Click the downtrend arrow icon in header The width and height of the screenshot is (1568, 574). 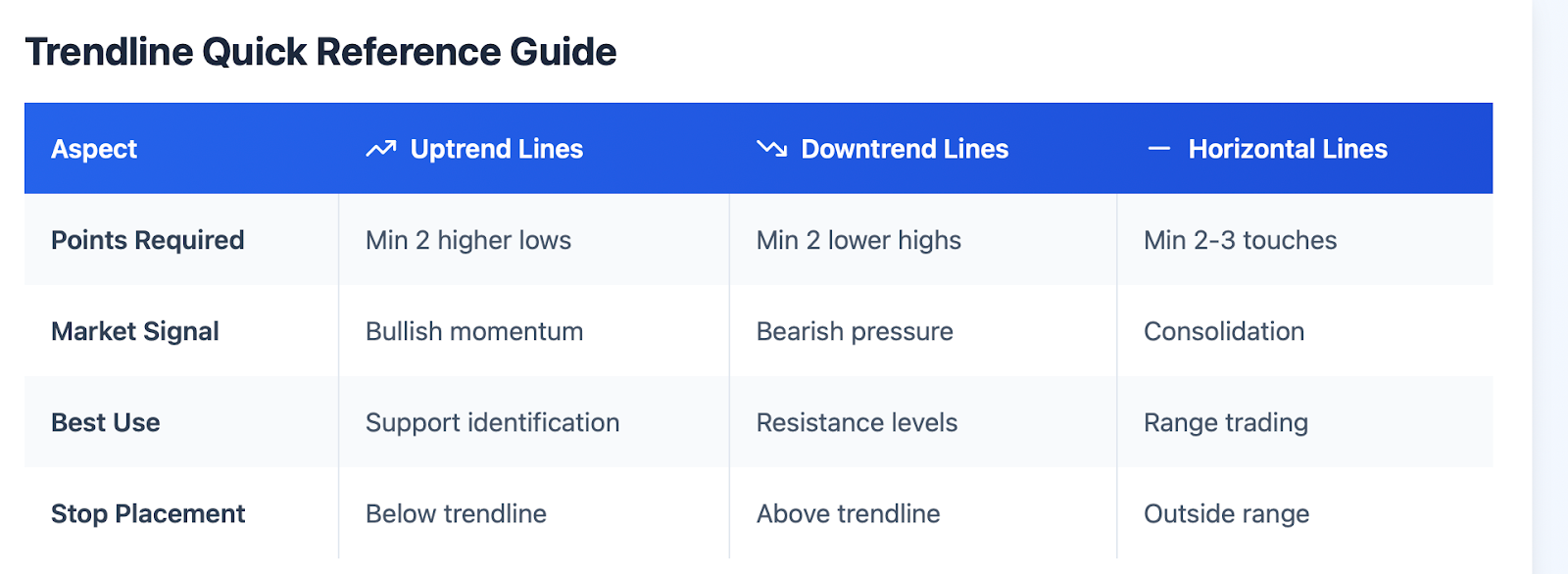pos(771,149)
